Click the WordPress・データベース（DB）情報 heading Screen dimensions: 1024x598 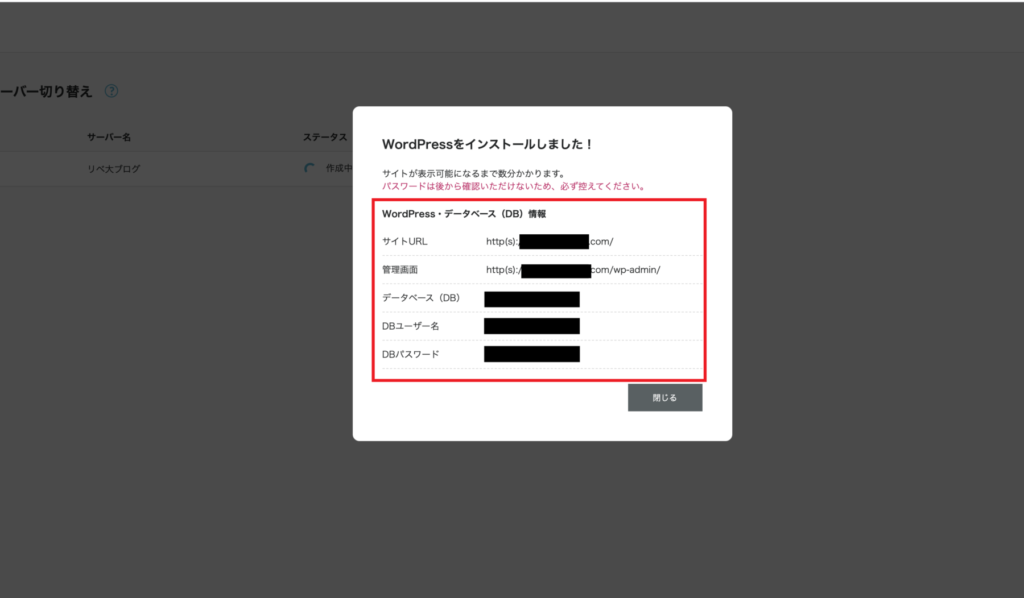[x=464, y=213]
